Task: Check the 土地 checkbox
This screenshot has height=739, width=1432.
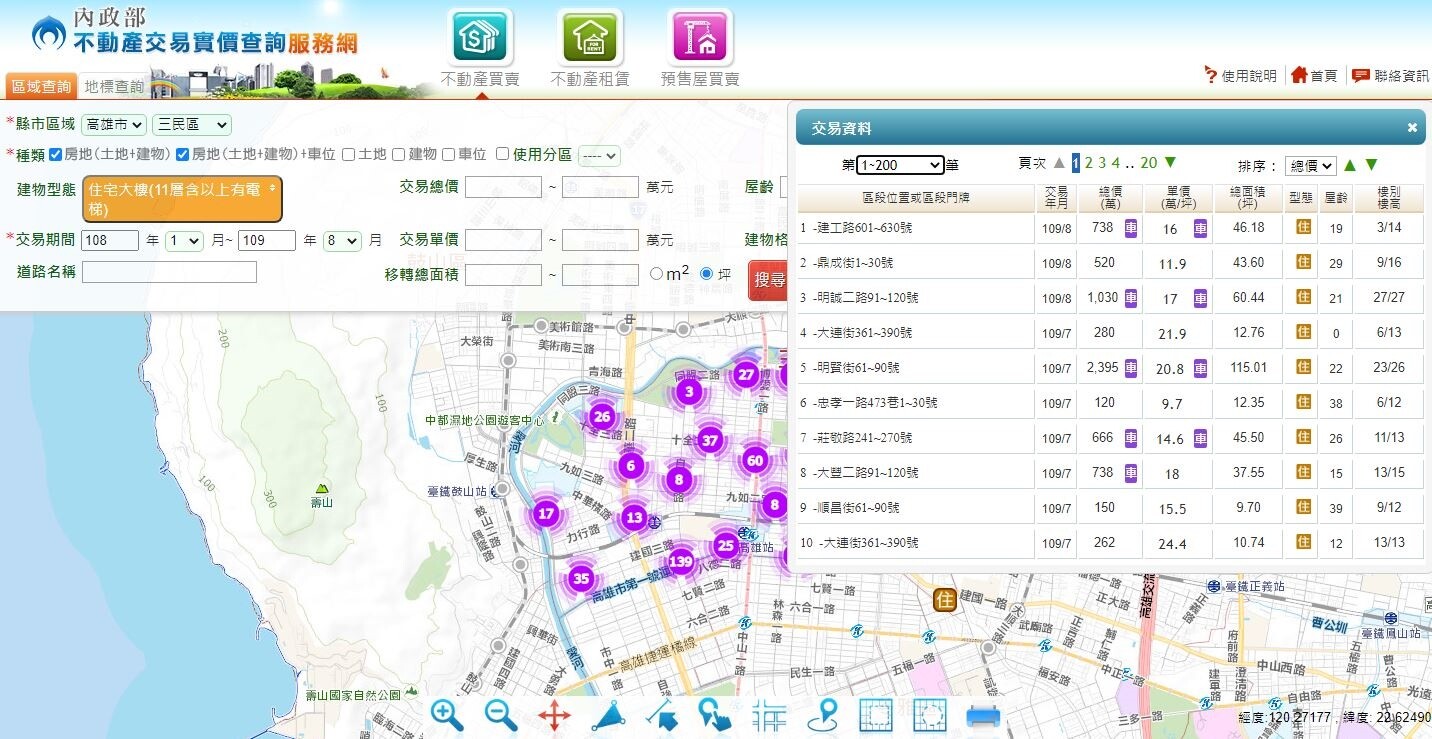Action: point(348,154)
